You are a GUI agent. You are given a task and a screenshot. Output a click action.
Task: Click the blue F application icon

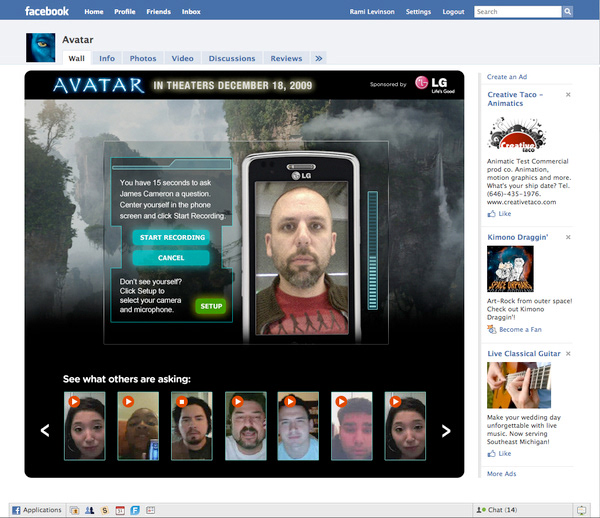(x=135, y=510)
